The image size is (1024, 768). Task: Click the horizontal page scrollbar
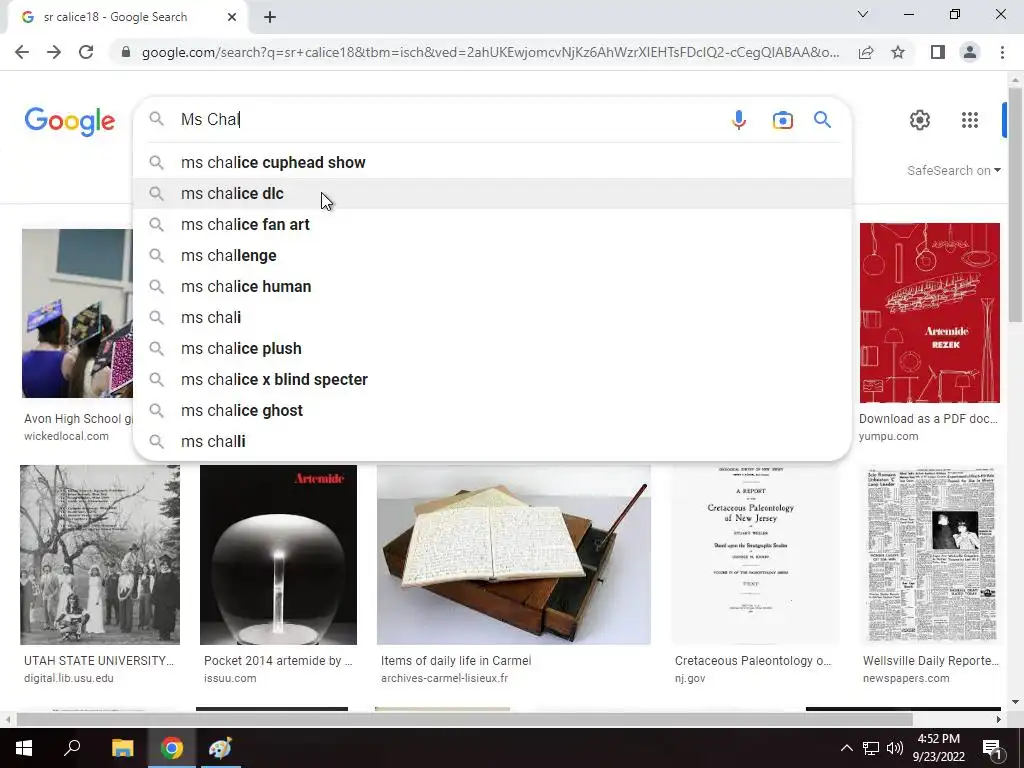[464, 719]
